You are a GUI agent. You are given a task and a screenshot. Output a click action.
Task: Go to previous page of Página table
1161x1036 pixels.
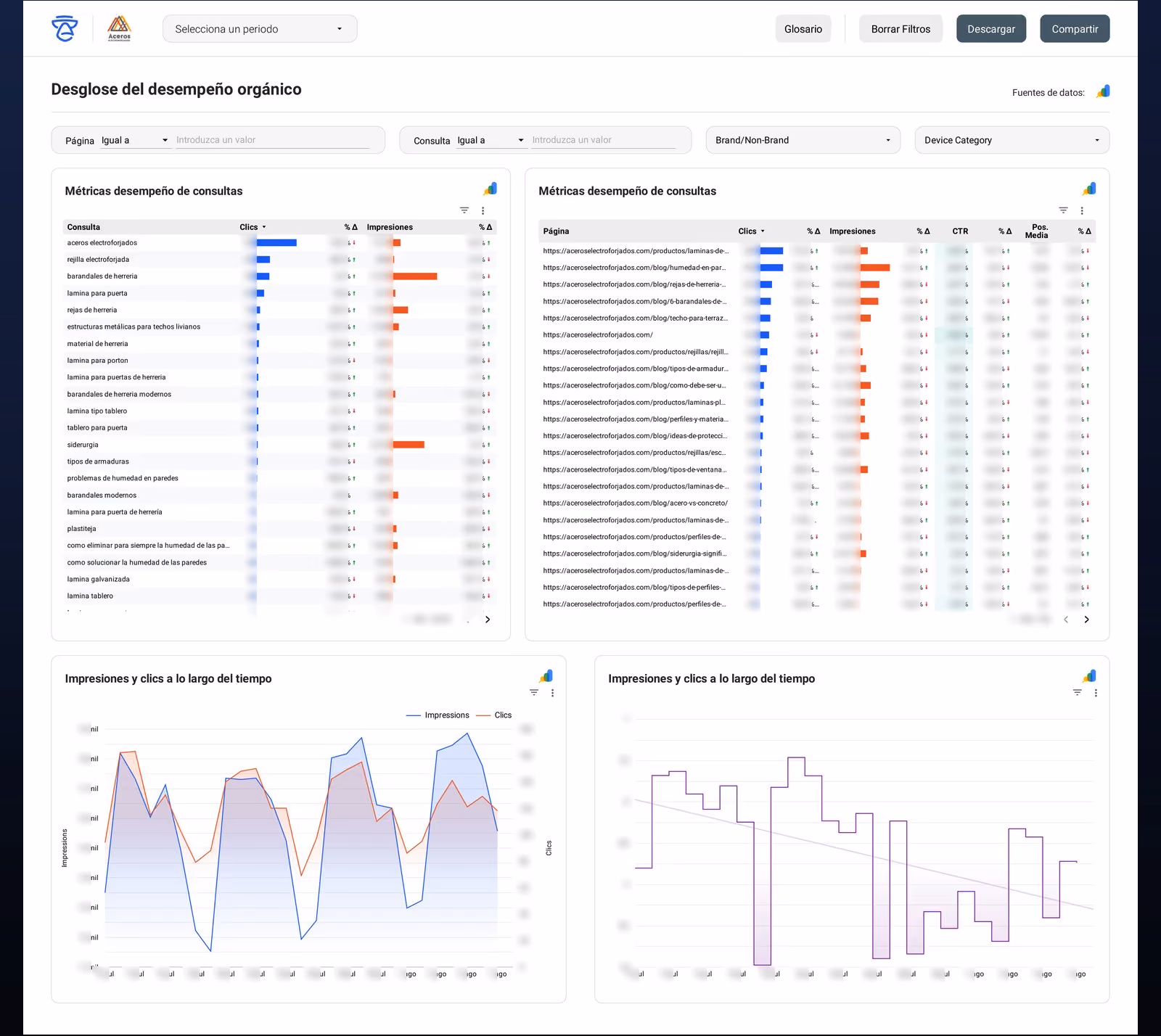pyautogui.click(x=1066, y=620)
